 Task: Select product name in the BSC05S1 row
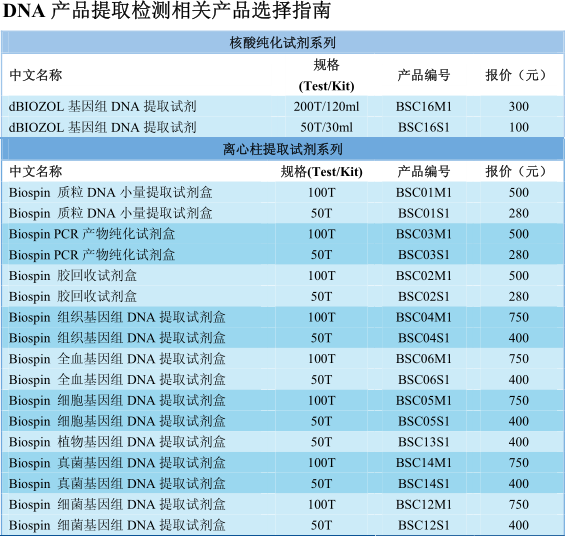pos(117,421)
